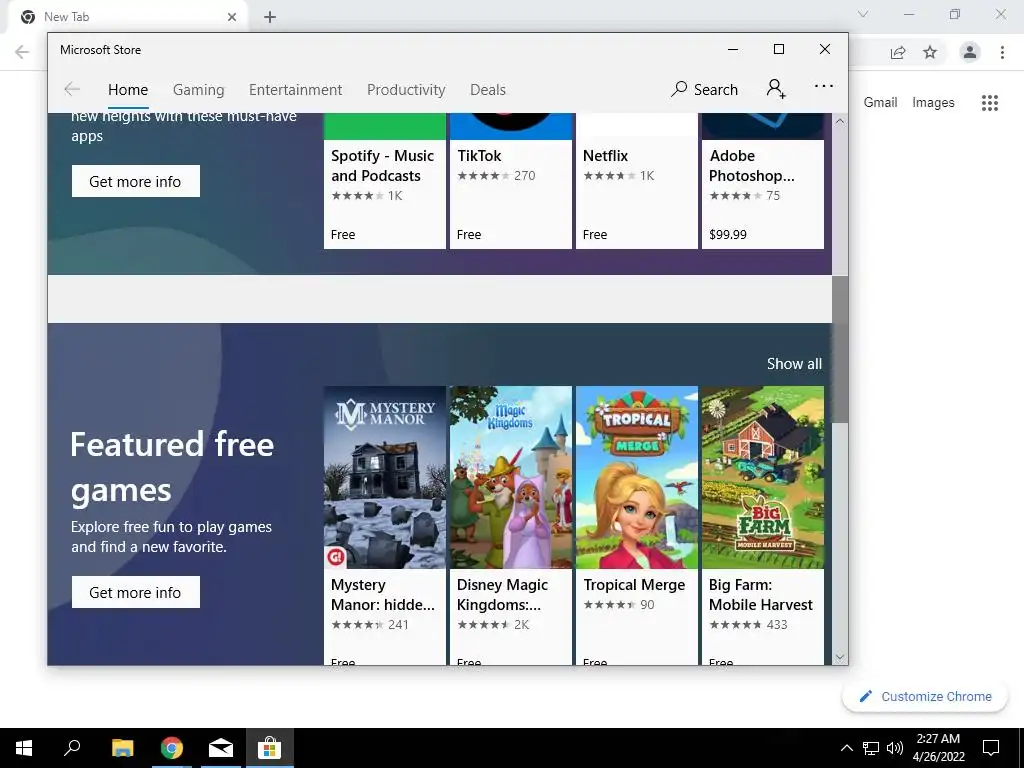Open Chrome three-dots menu
1024x768 pixels.
(x=1002, y=52)
